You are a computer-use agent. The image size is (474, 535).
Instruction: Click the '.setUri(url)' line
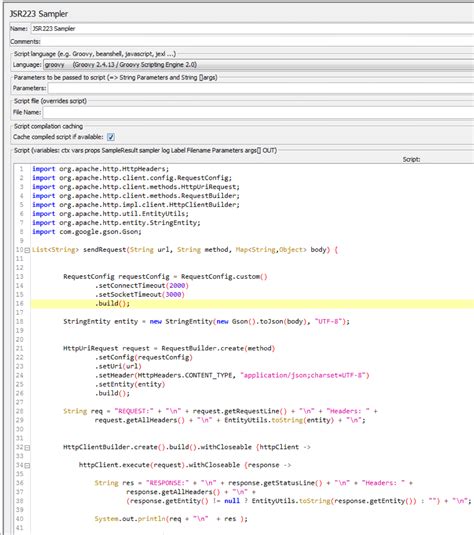pyautogui.click(x=118, y=366)
